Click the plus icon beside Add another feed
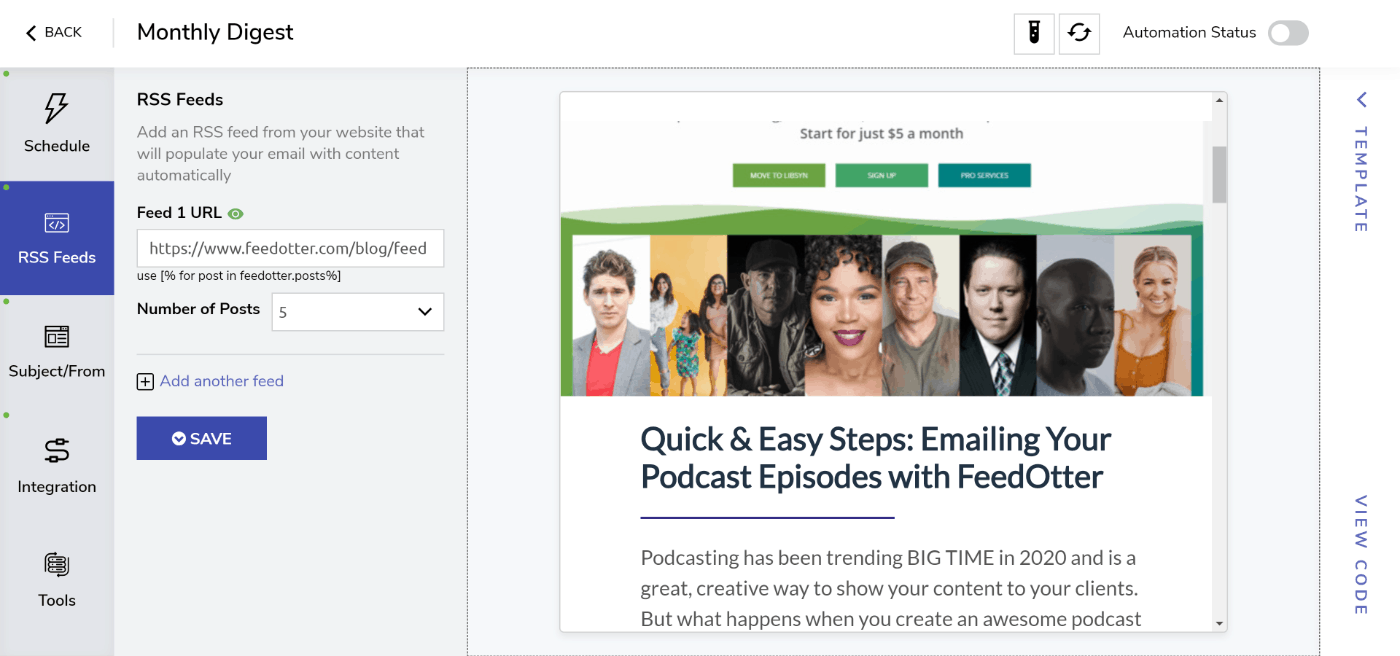This screenshot has height=656, width=1400. 145,381
